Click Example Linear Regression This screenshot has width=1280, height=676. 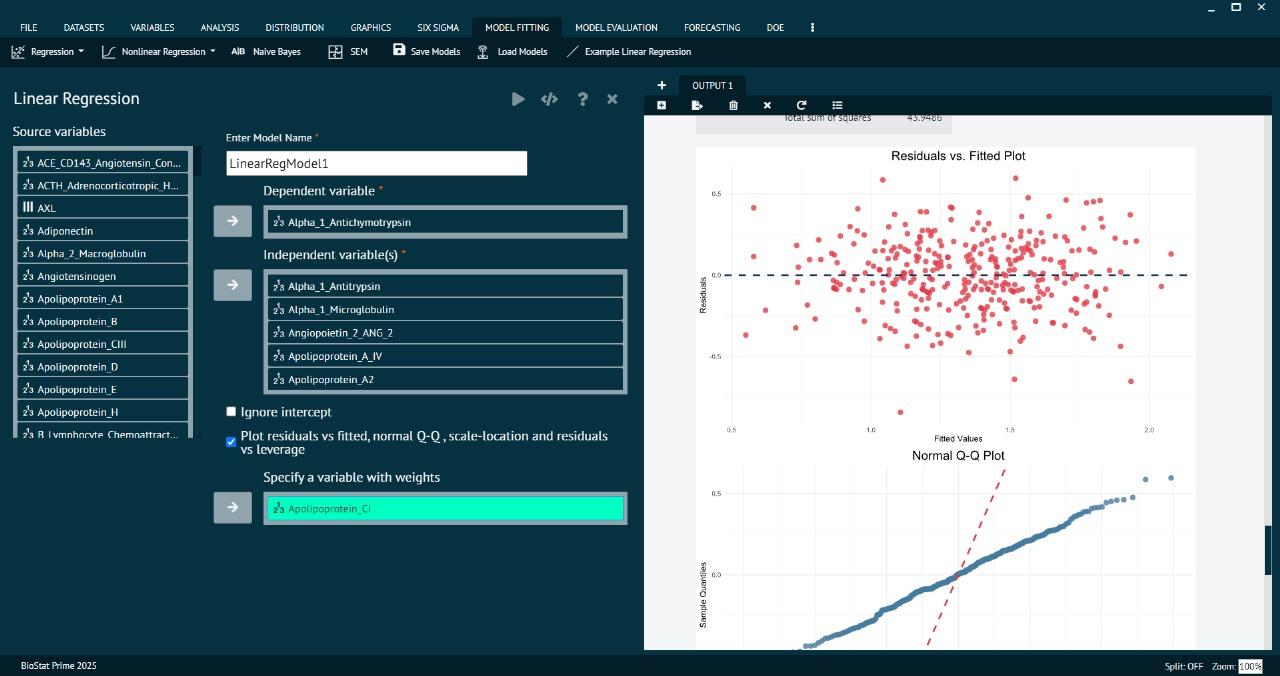pos(630,51)
